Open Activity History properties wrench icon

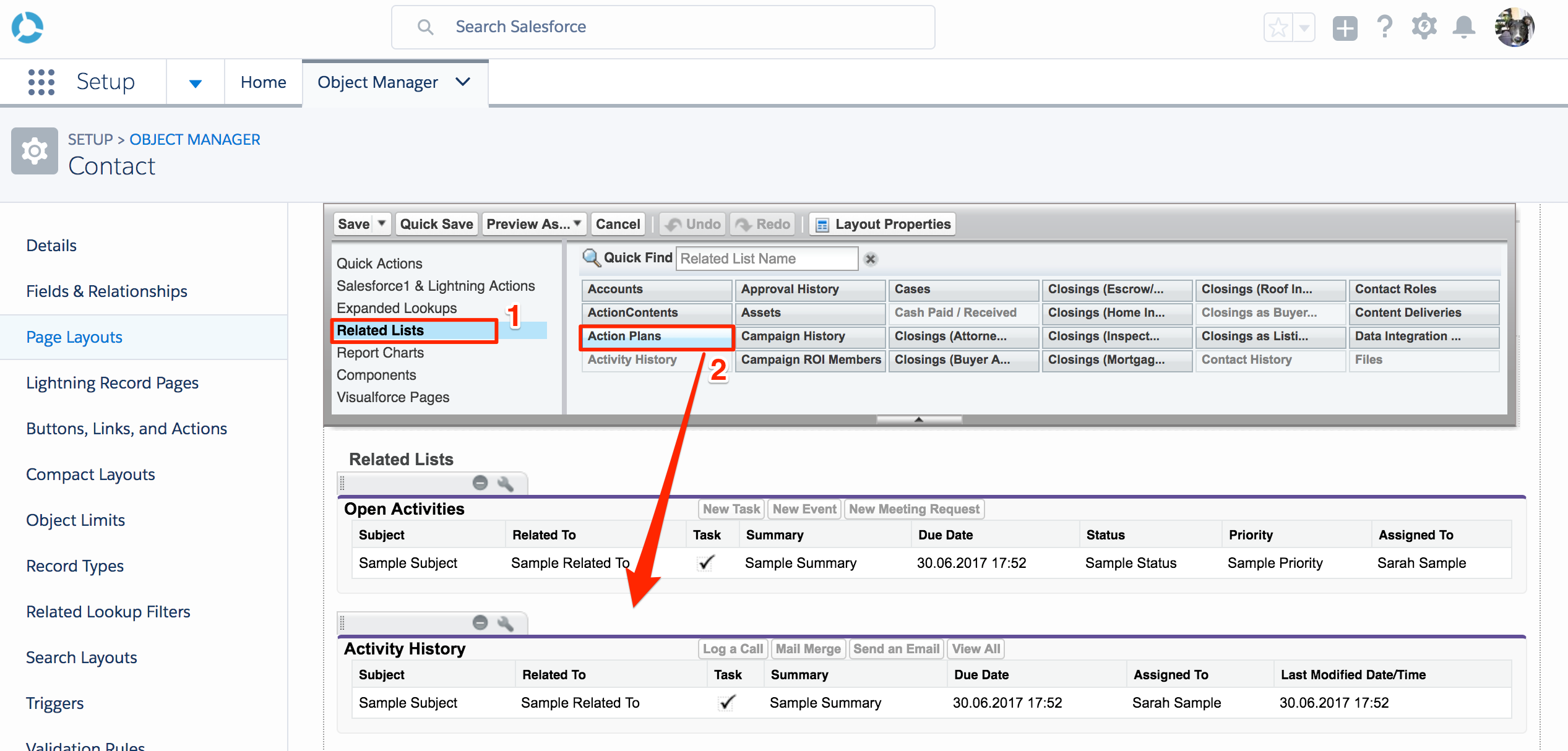coord(506,623)
